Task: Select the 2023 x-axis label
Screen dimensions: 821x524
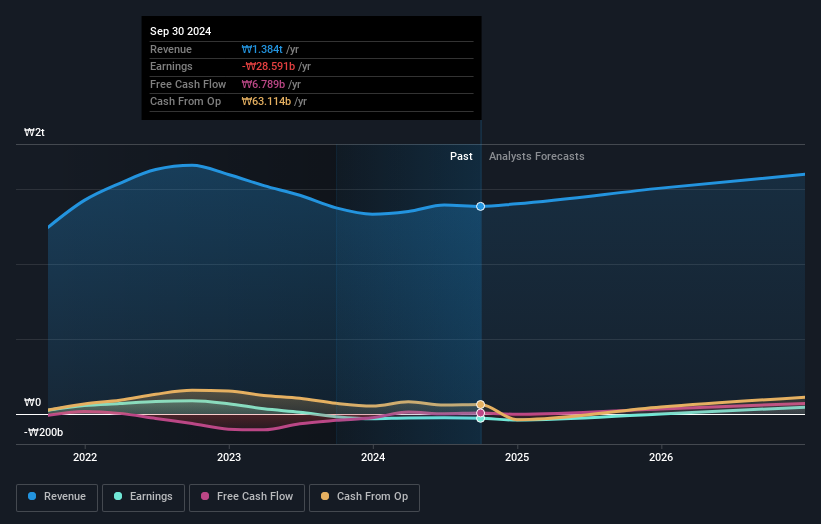Action: coord(229,457)
